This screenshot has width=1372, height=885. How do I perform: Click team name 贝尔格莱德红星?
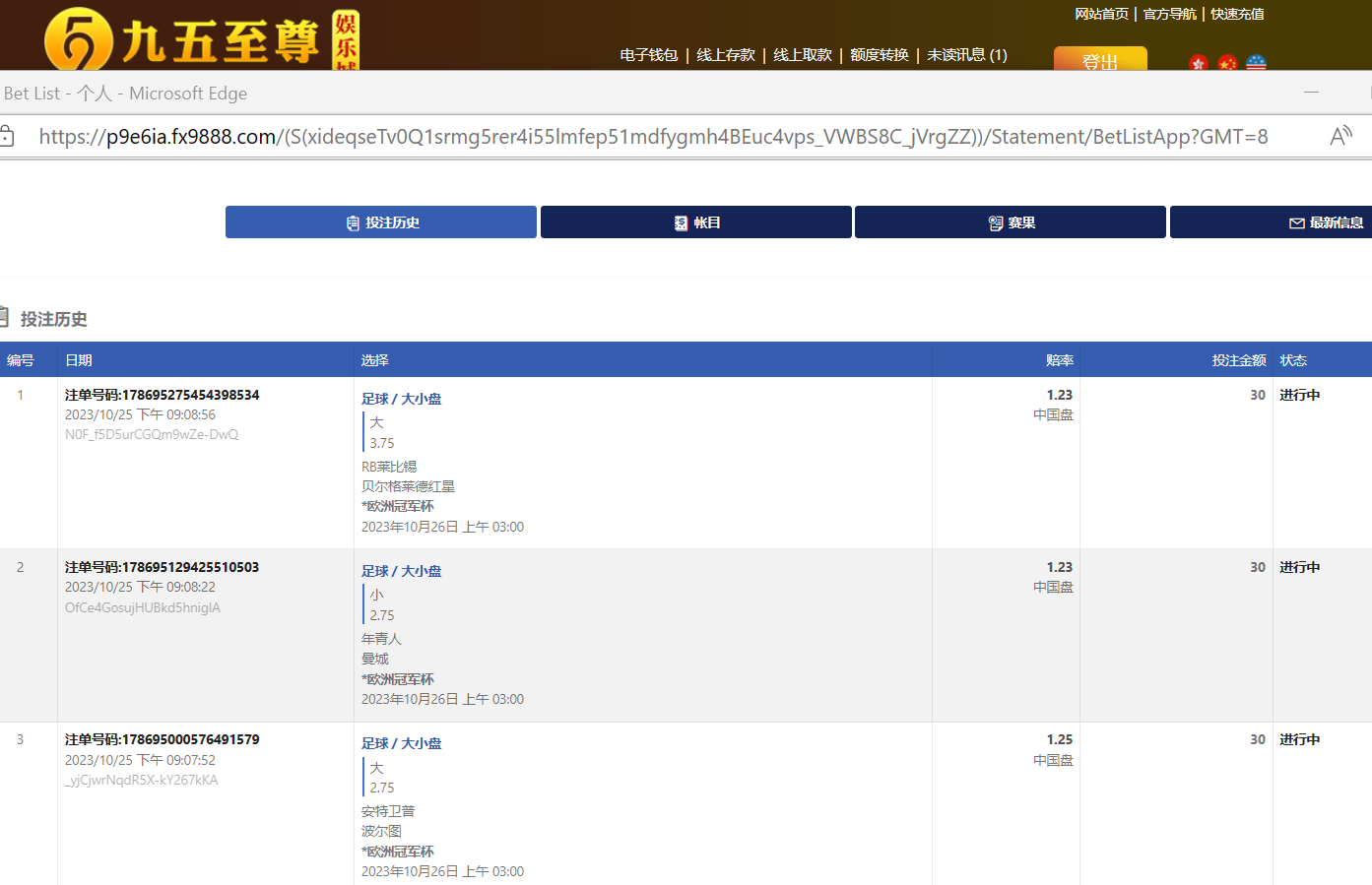point(408,486)
